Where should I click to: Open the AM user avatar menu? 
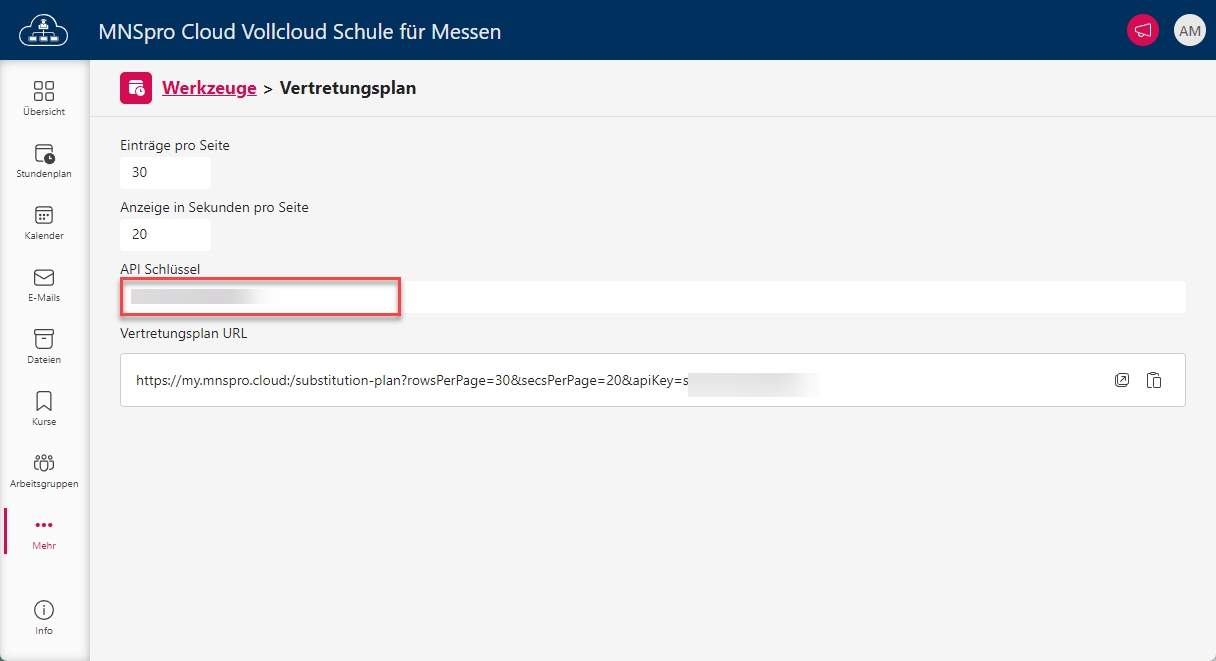1189,30
